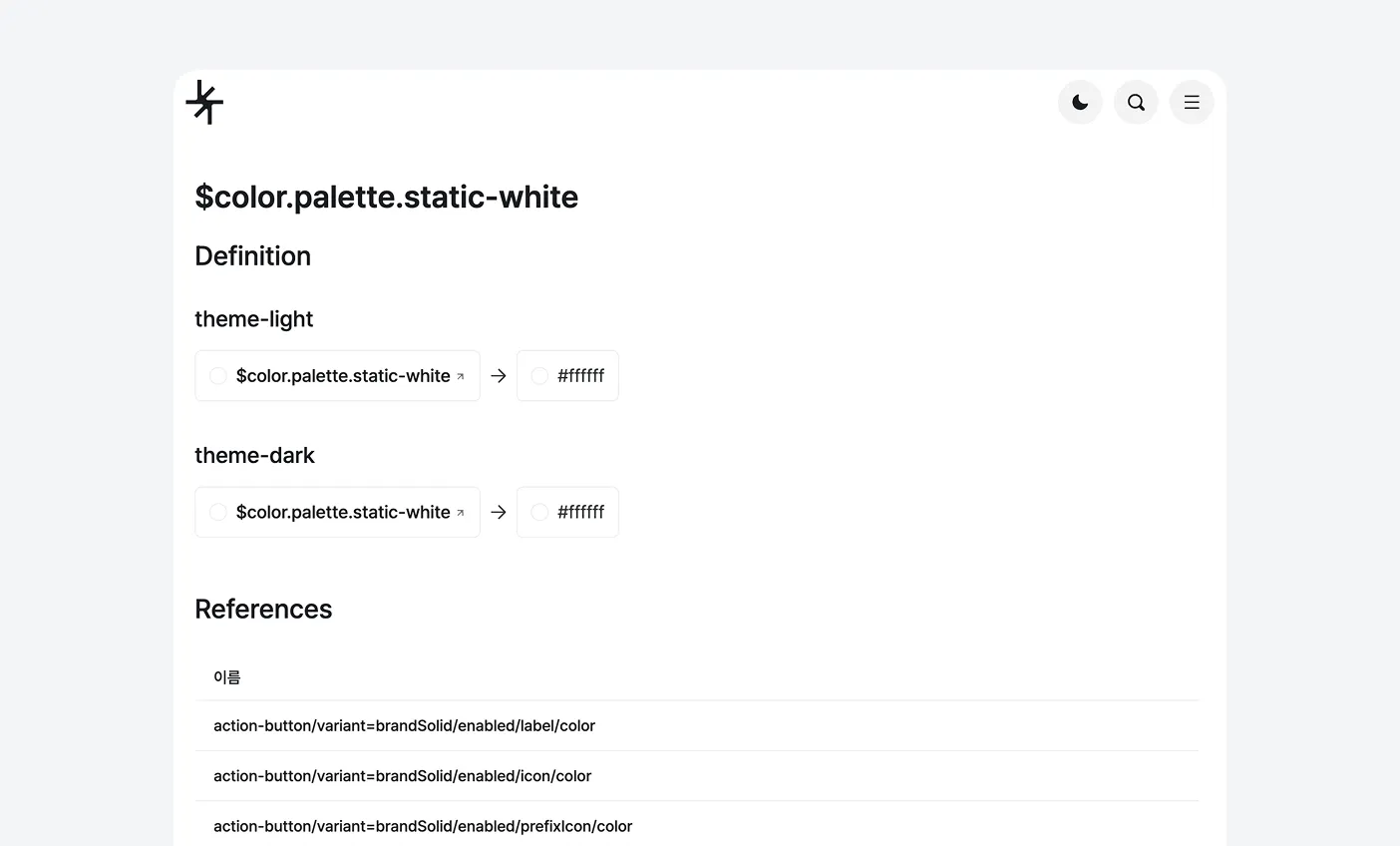Select brandSolid enabled label color row
The image size is (1400, 846).
[697, 726]
